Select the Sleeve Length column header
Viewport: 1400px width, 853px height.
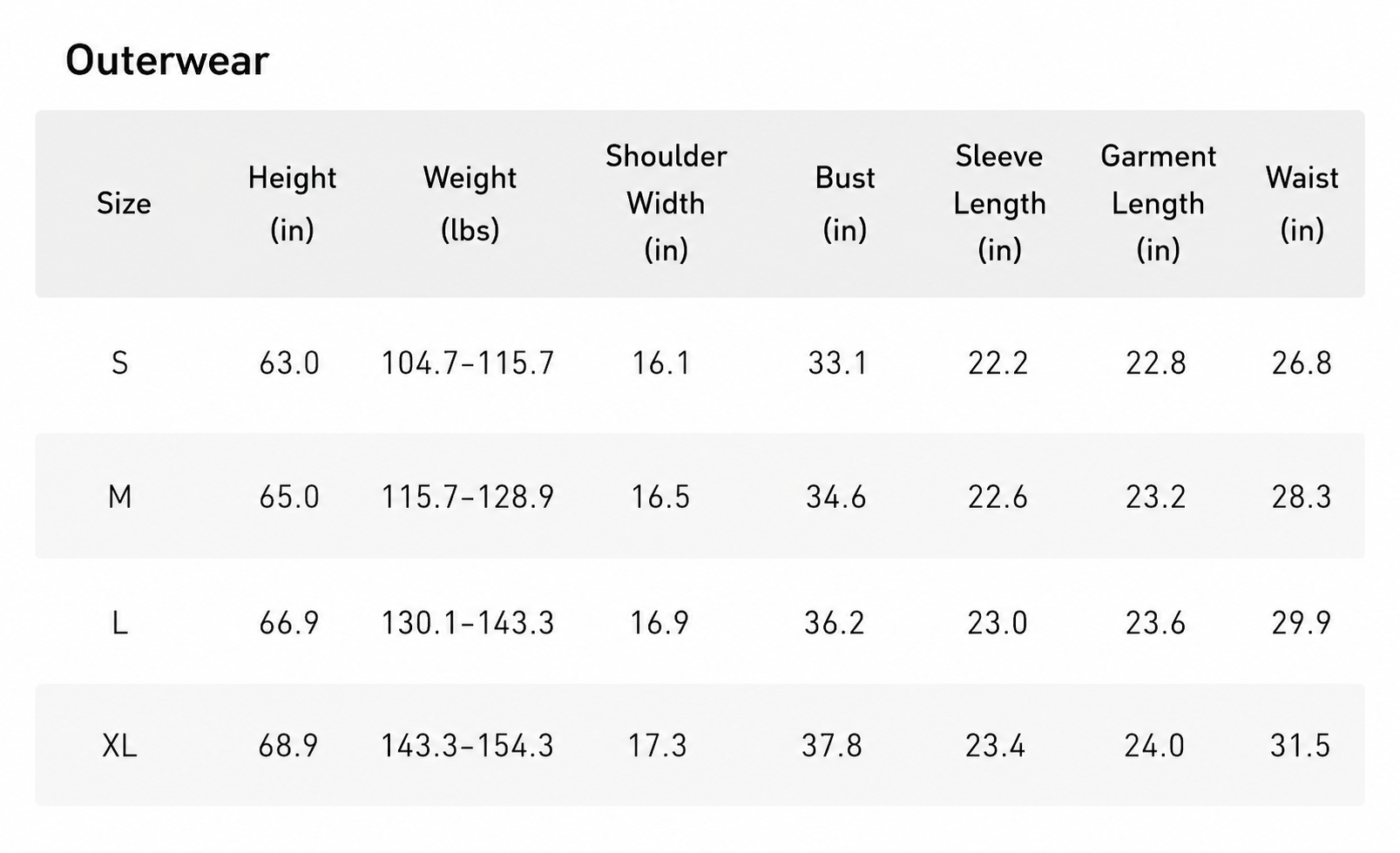[x=999, y=203]
